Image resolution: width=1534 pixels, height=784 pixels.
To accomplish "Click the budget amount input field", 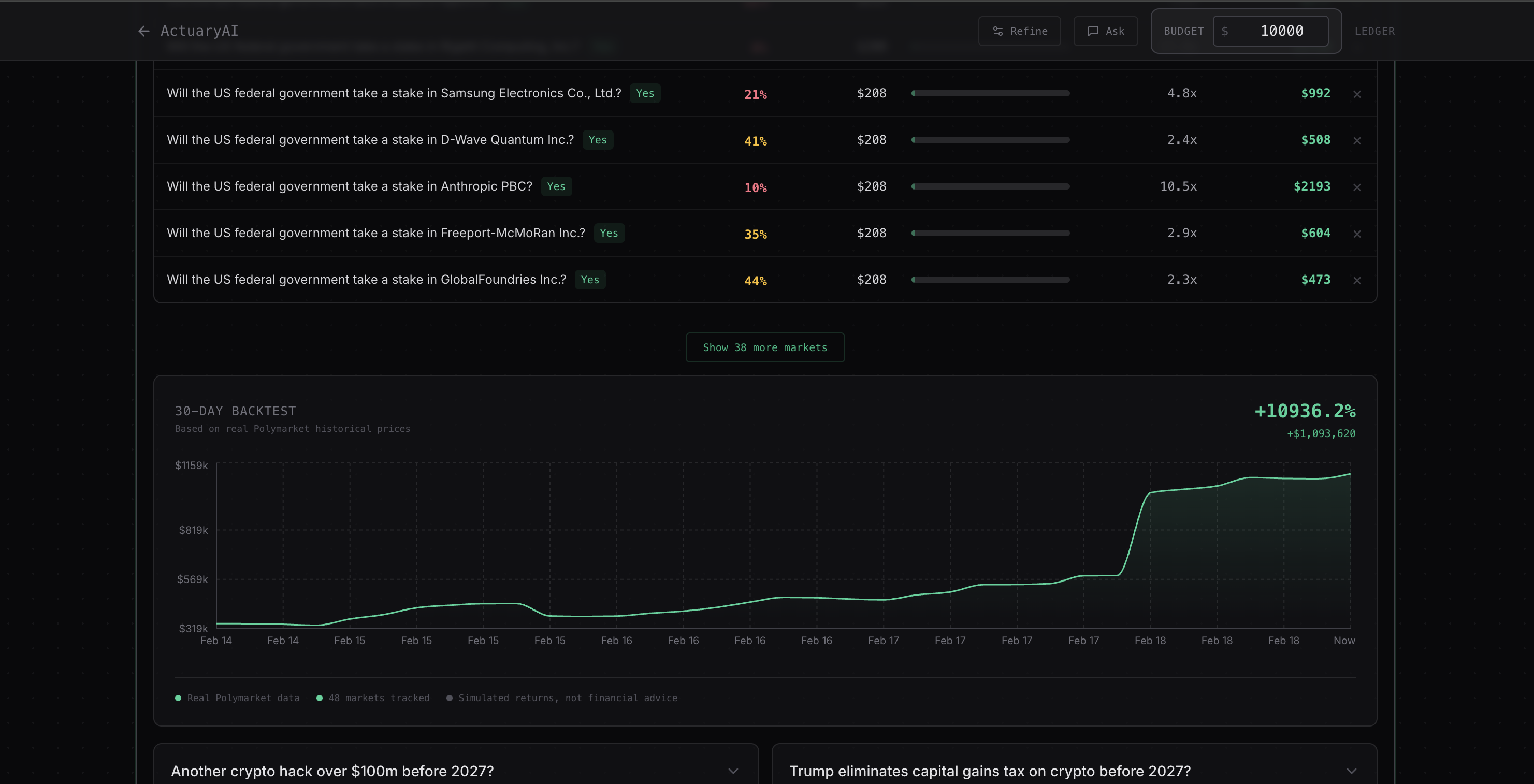I will (1270, 31).
